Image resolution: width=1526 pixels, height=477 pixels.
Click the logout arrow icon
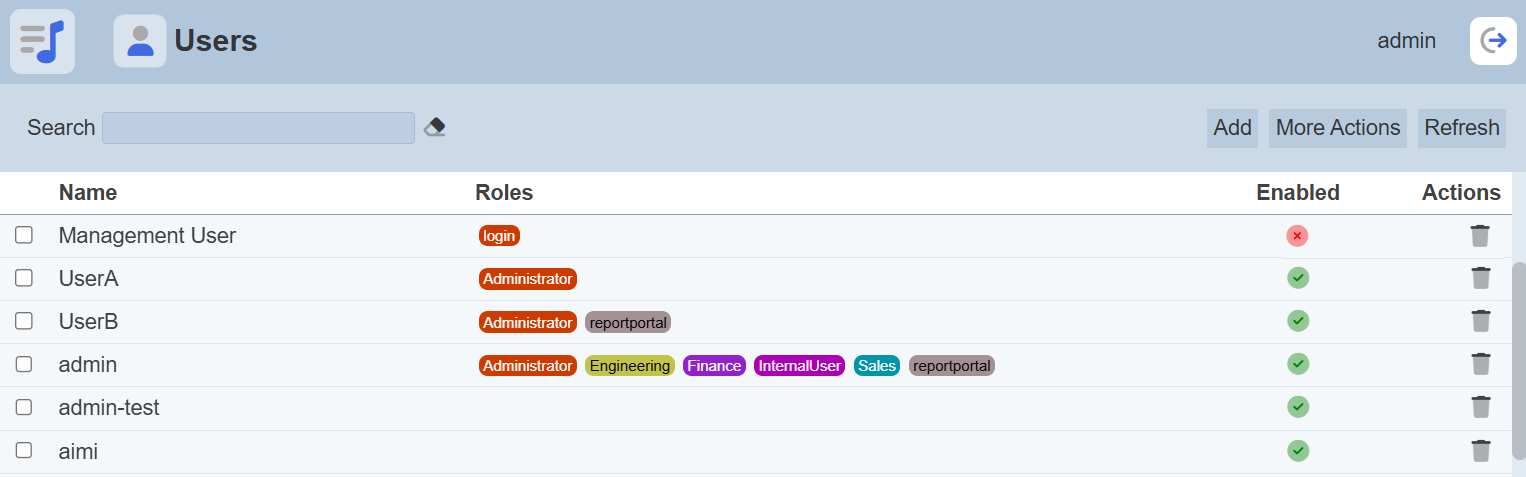(x=1493, y=41)
